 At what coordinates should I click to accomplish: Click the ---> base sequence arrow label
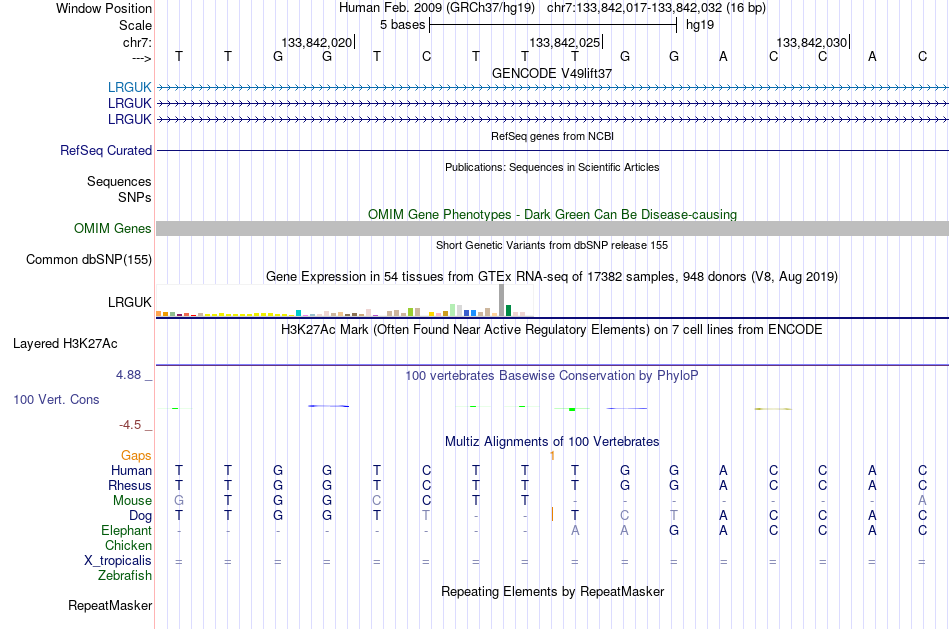pos(141,58)
